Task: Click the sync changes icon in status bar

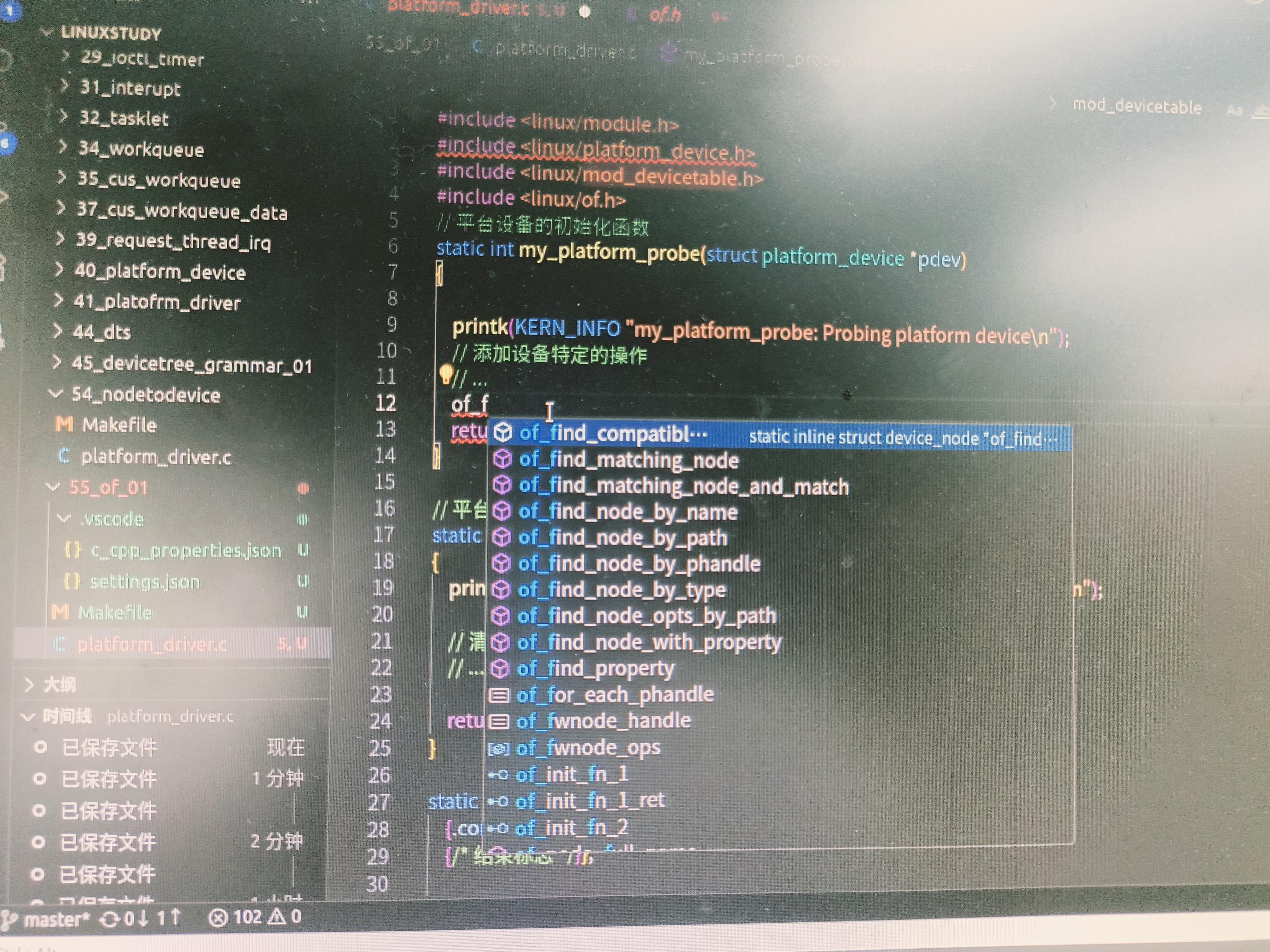Action: (110, 920)
